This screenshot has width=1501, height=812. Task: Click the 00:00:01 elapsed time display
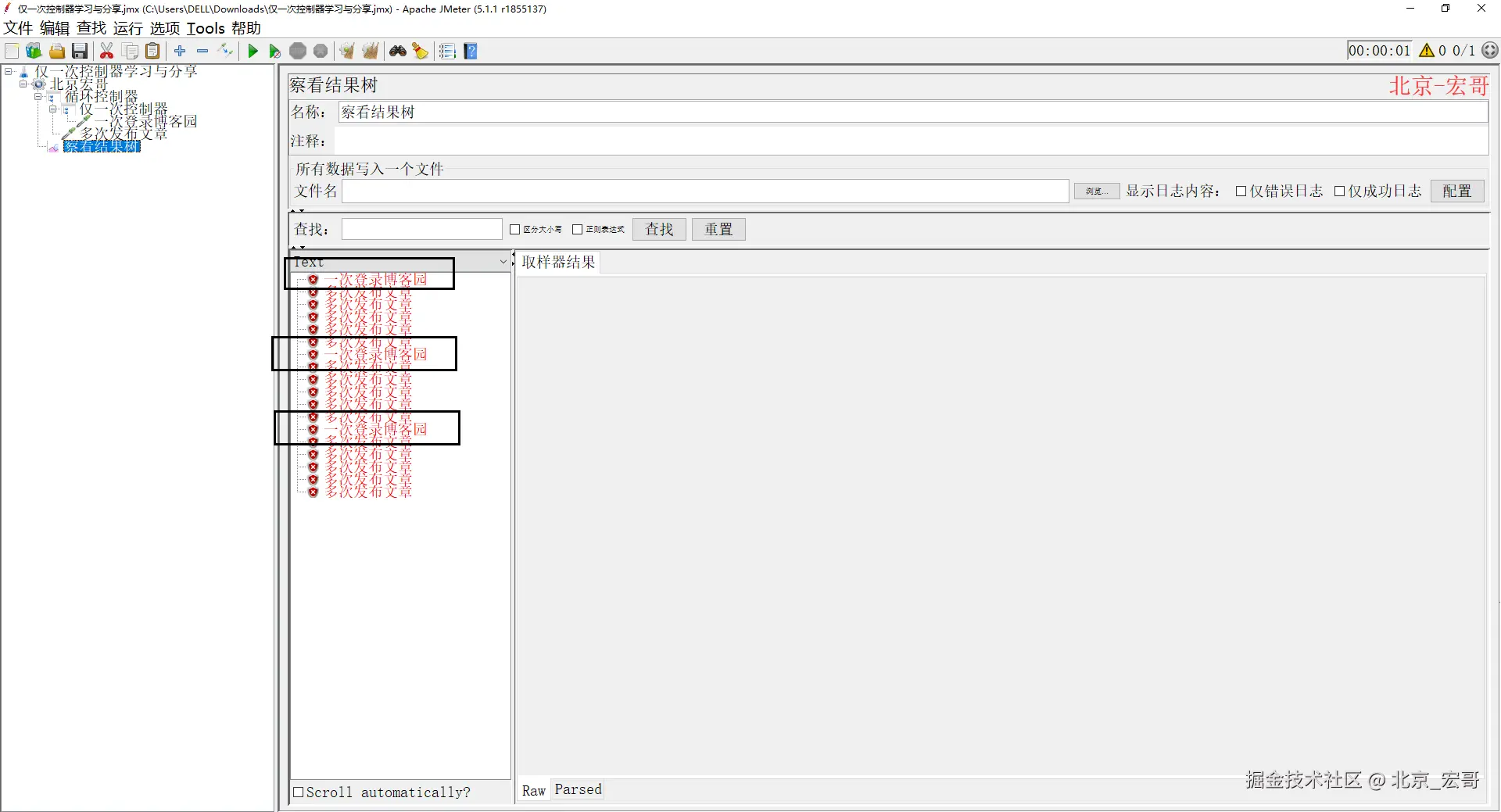click(x=1380, y=51)
